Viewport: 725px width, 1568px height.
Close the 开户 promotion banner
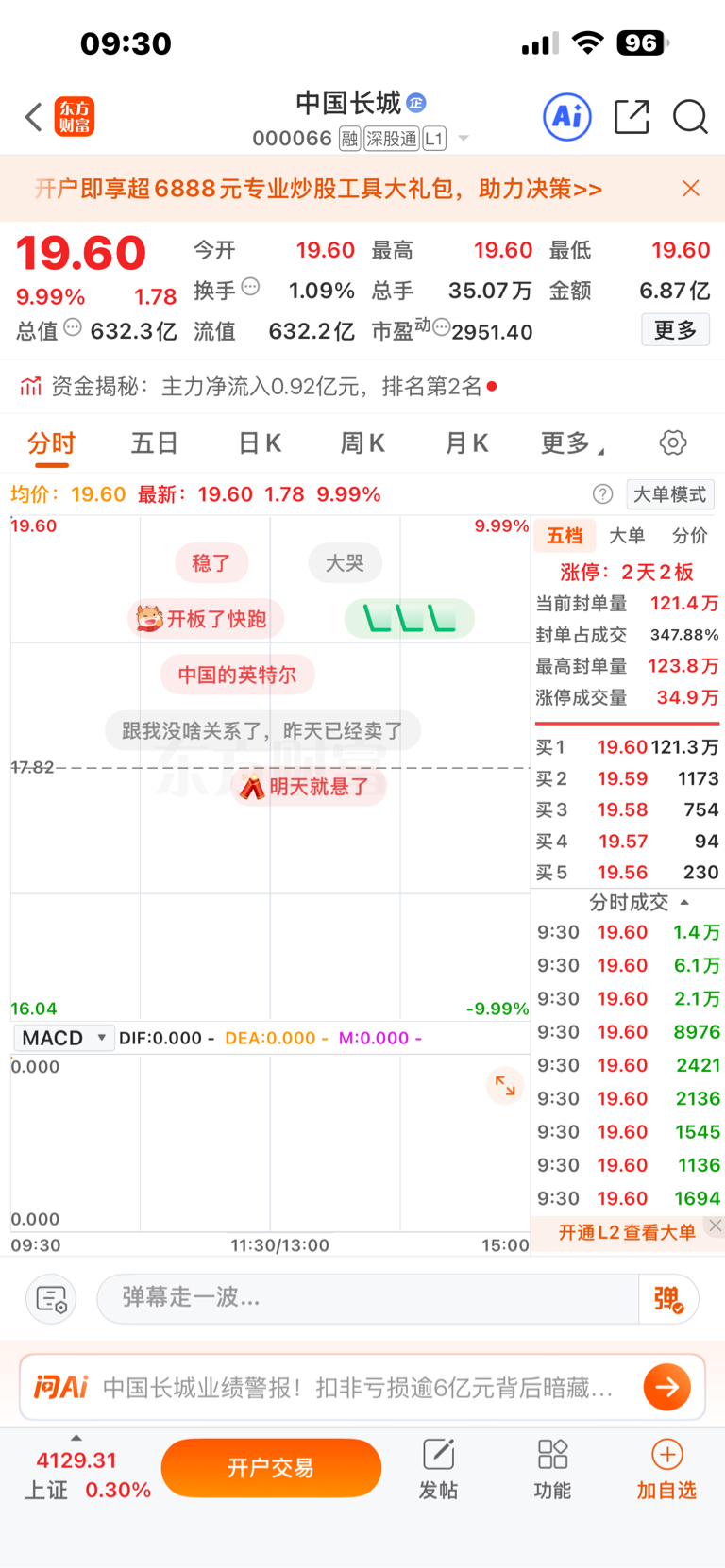coord(691,189)
